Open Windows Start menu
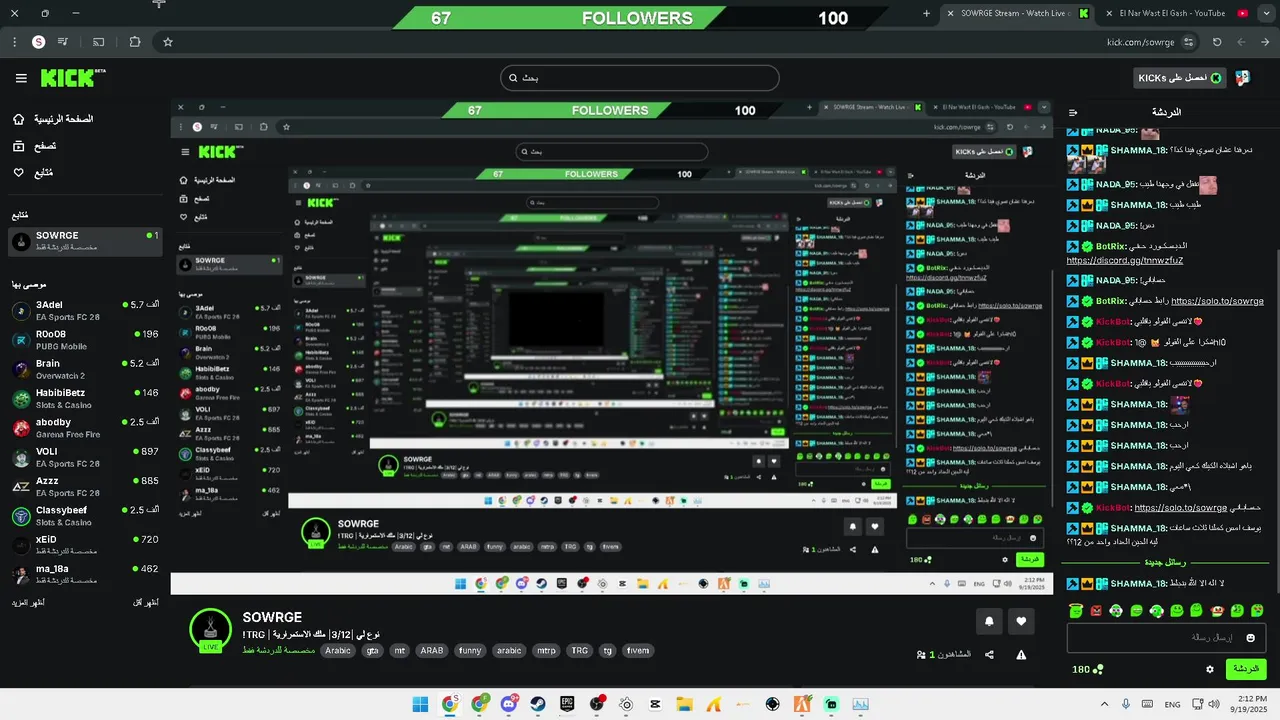Screen dimensions: 1280x720 click(x=420, y=704)
